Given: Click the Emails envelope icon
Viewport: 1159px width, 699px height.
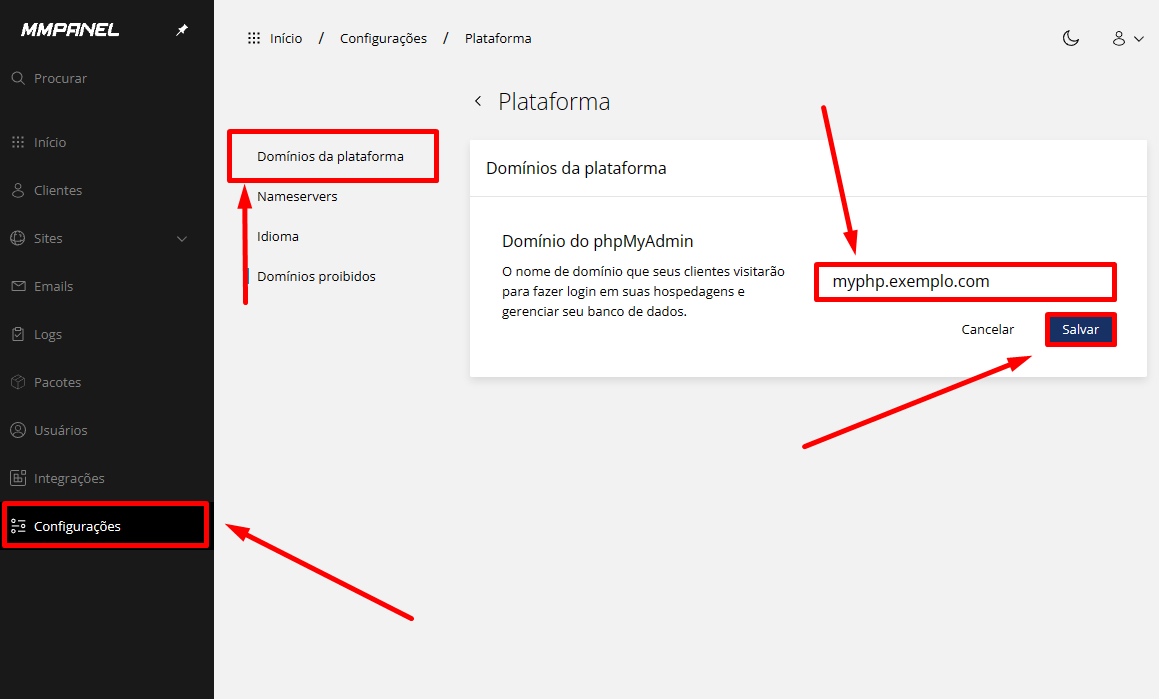Looking at the screenshot, I should coord(18,286).
